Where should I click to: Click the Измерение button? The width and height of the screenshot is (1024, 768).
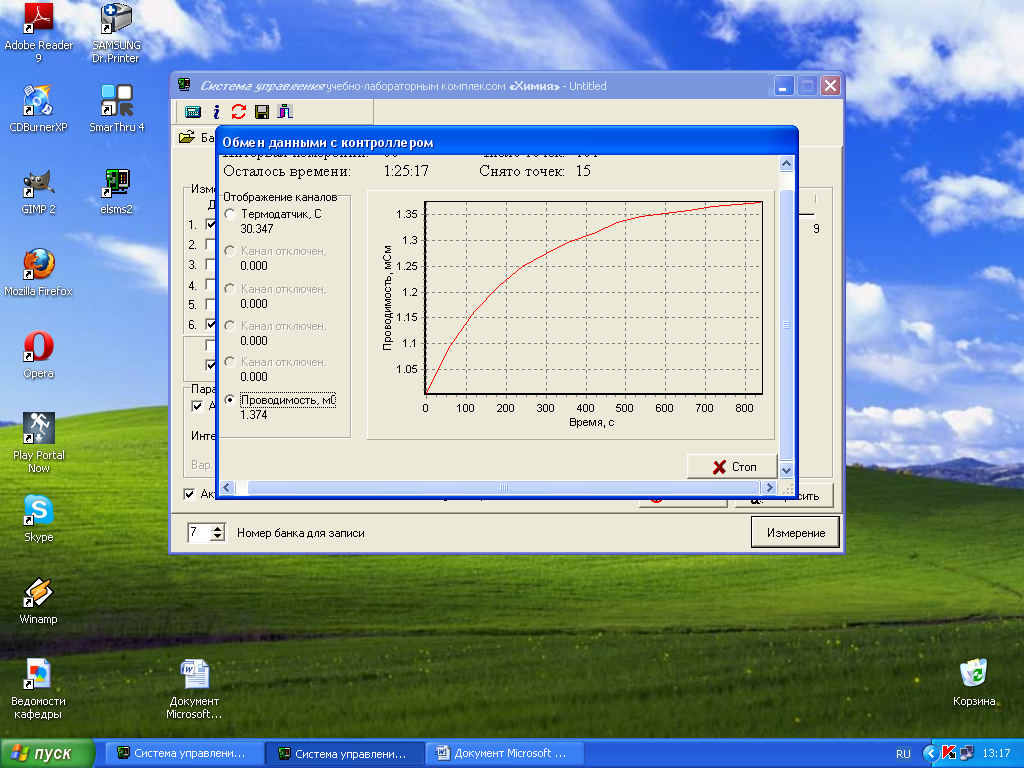tap(795, 532)
